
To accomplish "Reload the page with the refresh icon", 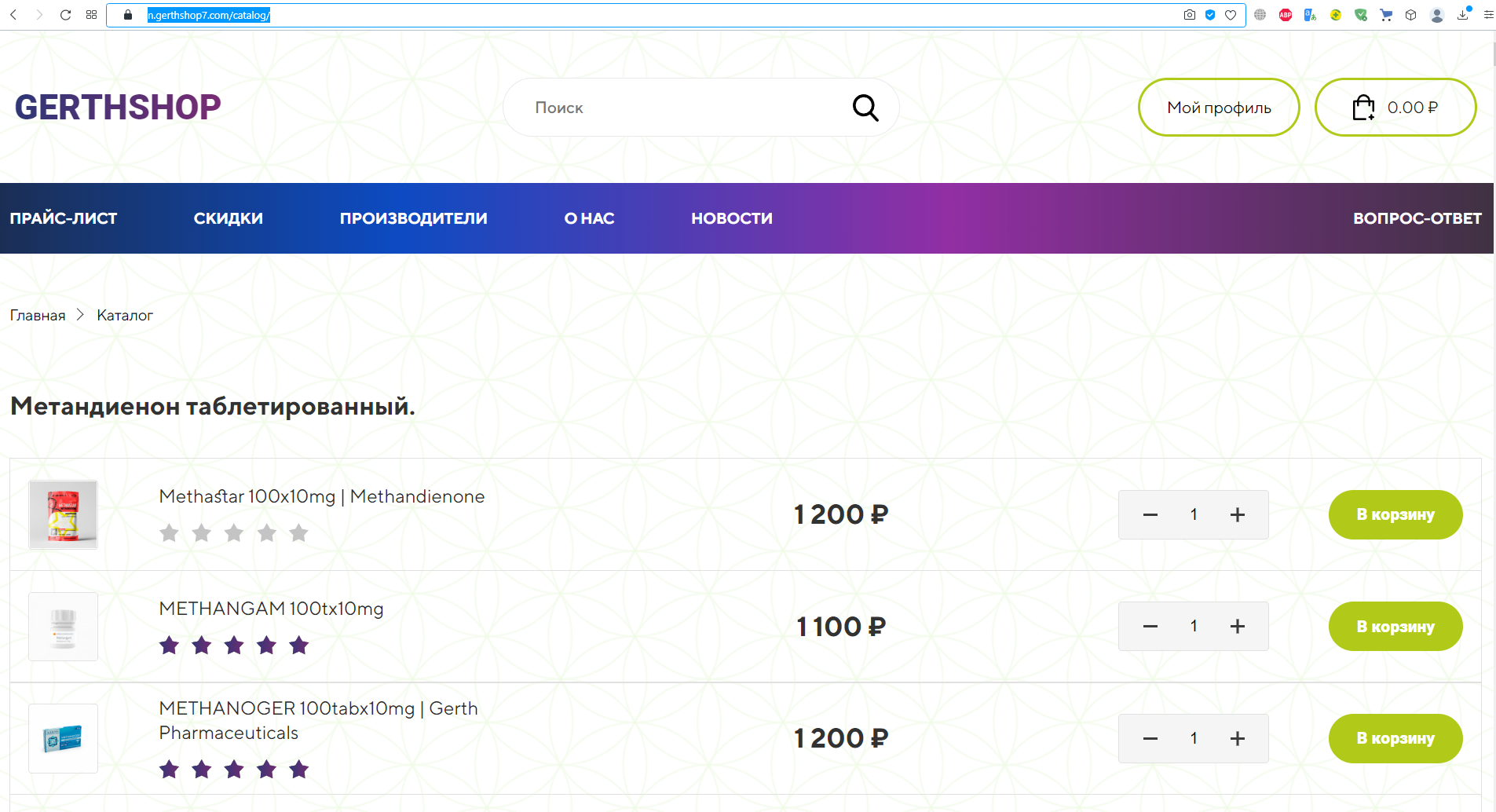I will click(x=66, y=15).
